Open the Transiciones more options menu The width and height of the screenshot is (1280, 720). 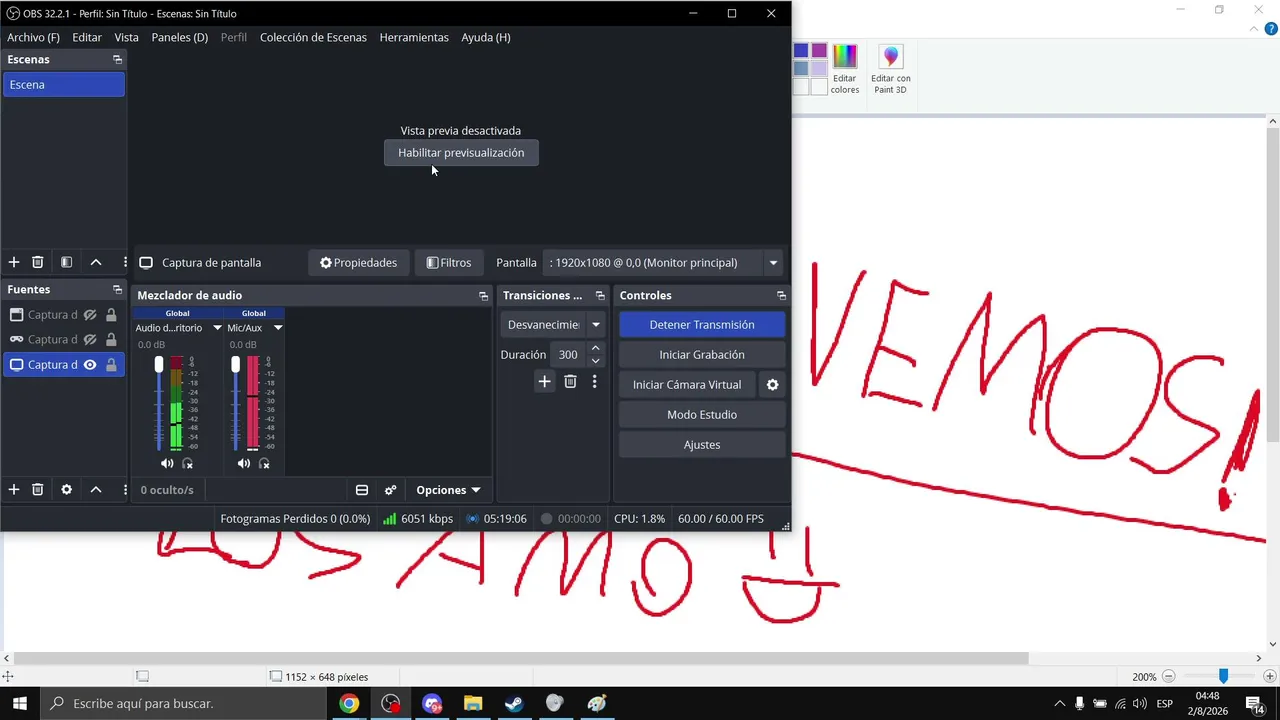pyautogui.click(x=594, y=381)
